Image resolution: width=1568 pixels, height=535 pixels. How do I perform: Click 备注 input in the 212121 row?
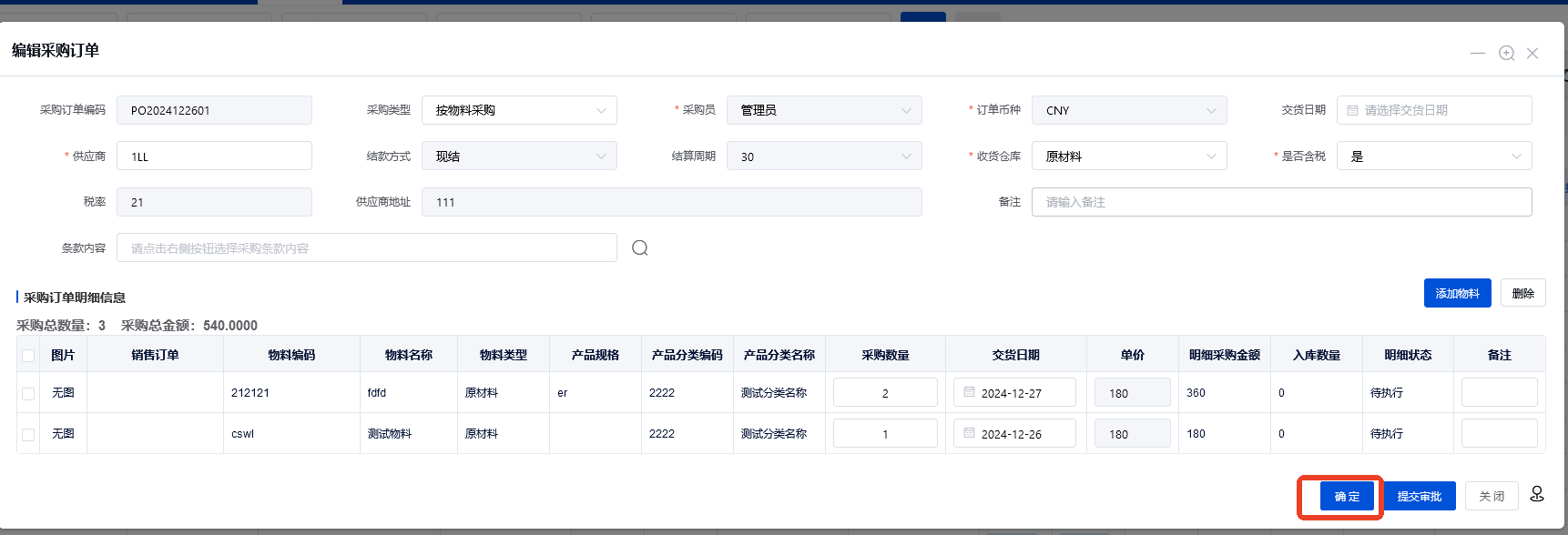[x=1499, y=392]
